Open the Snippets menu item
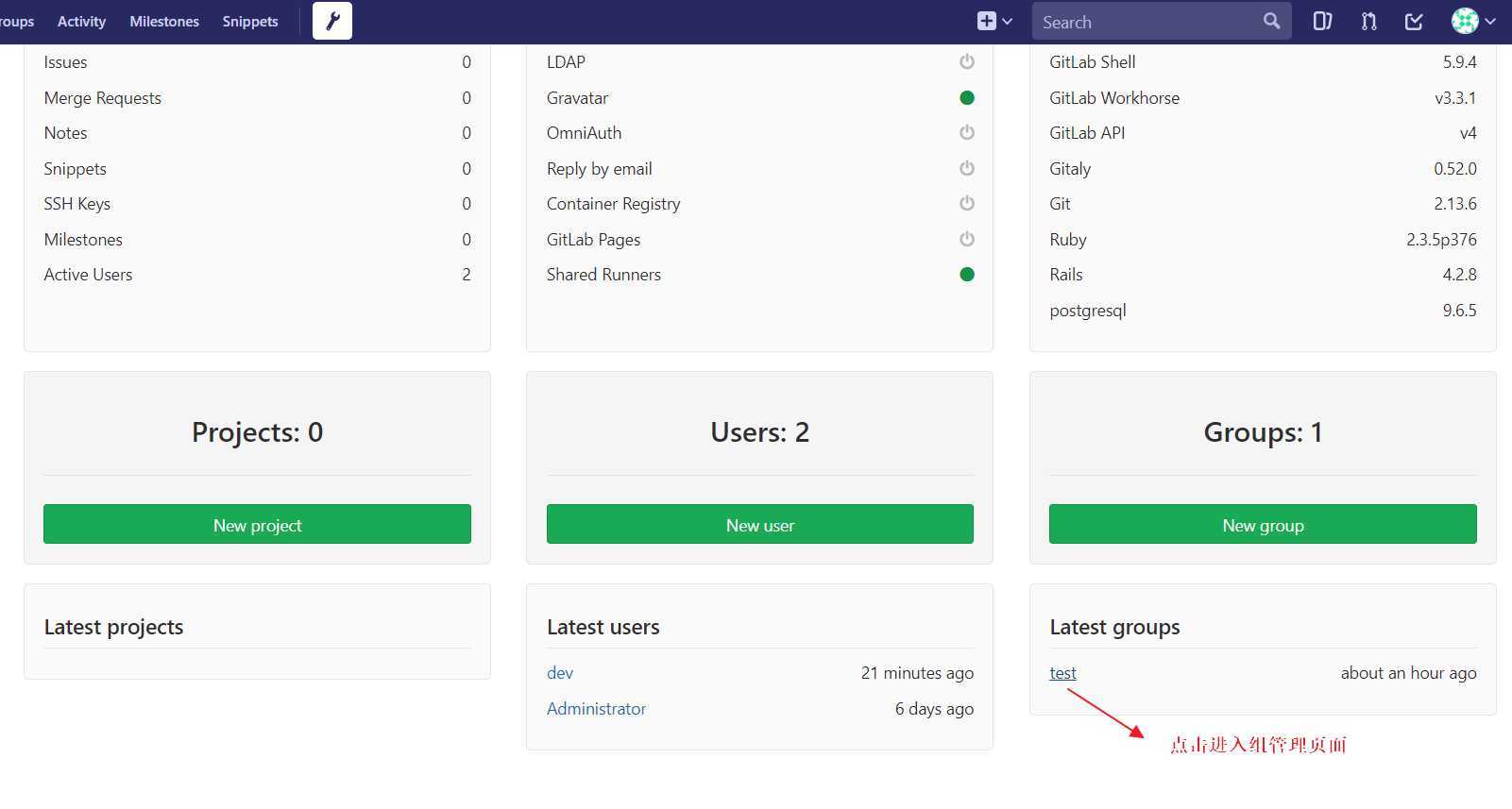 [x=250, y=21]
